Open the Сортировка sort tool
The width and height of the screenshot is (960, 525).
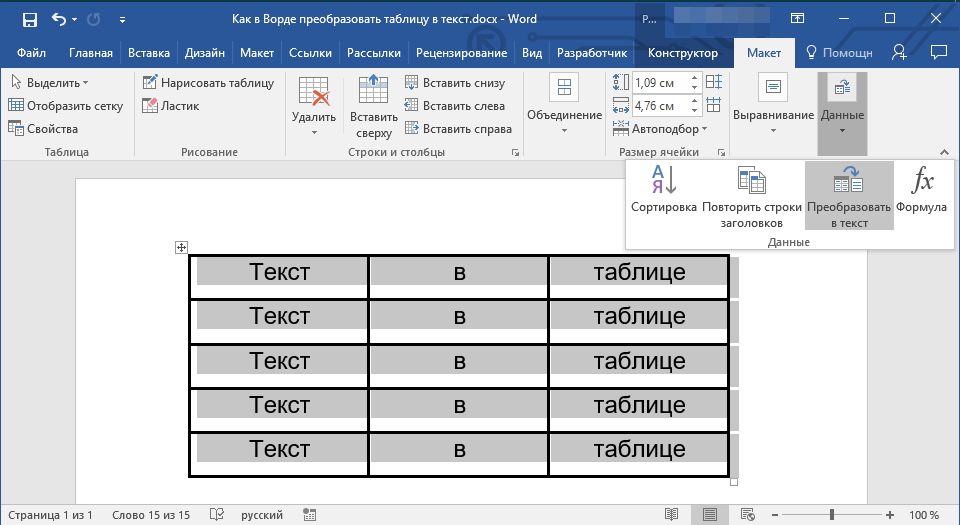coord(663,196)
